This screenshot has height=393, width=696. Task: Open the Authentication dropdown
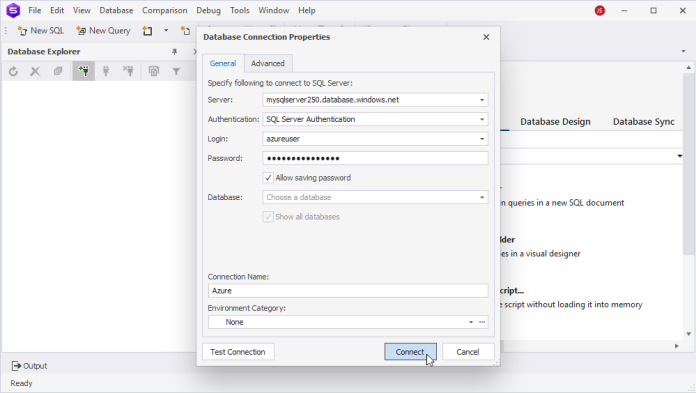[x=482, y=119]
